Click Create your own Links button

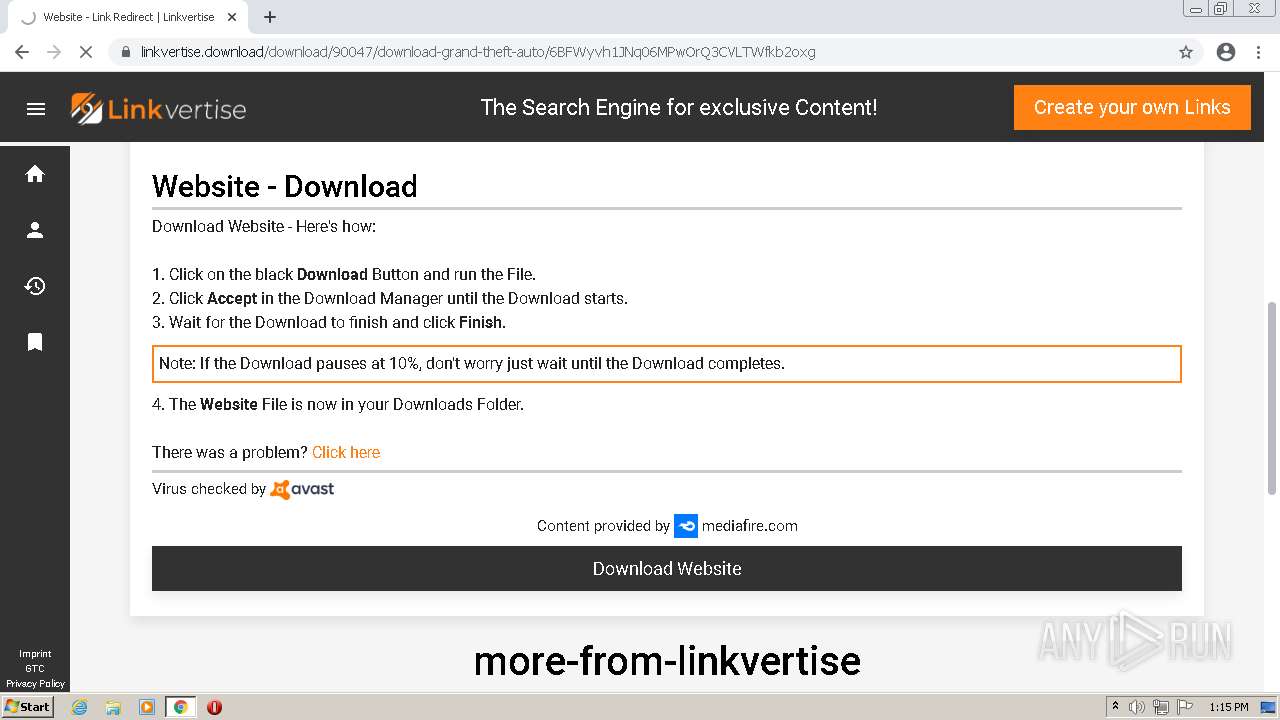point(1132,107)
